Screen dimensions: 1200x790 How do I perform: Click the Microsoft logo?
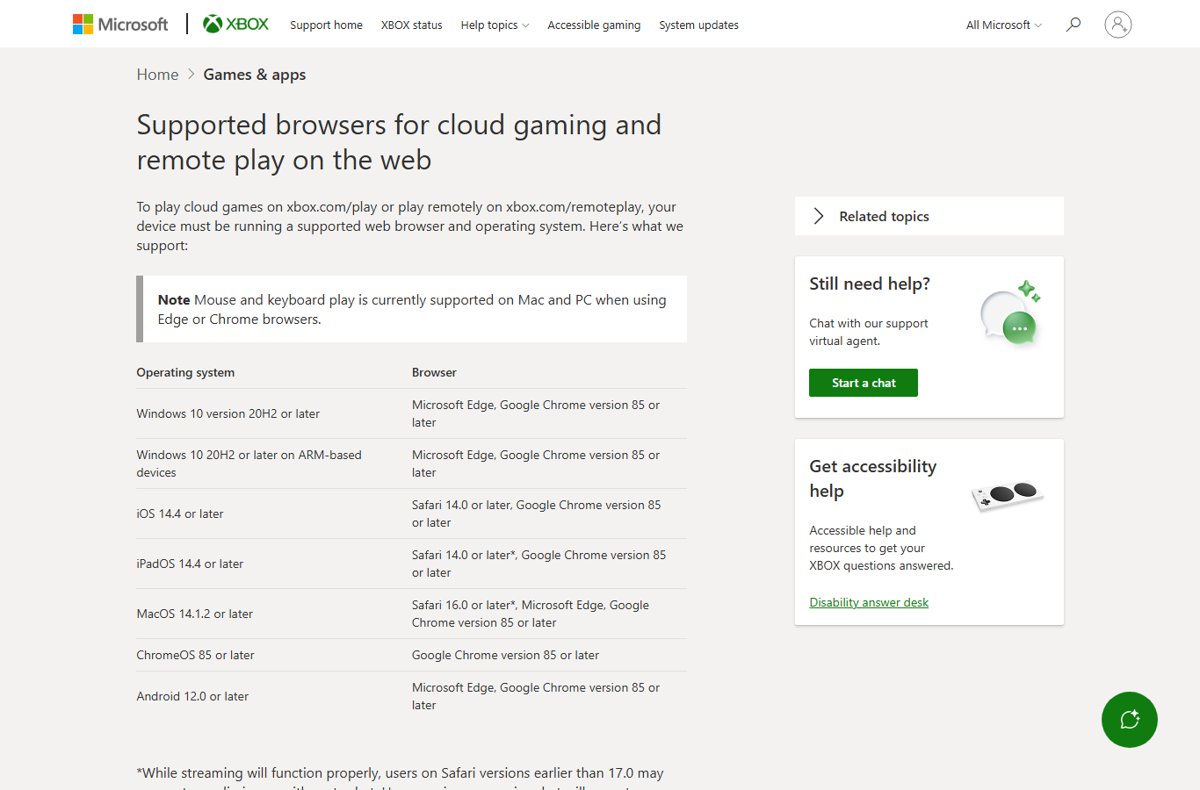click(x=120, y=24)
